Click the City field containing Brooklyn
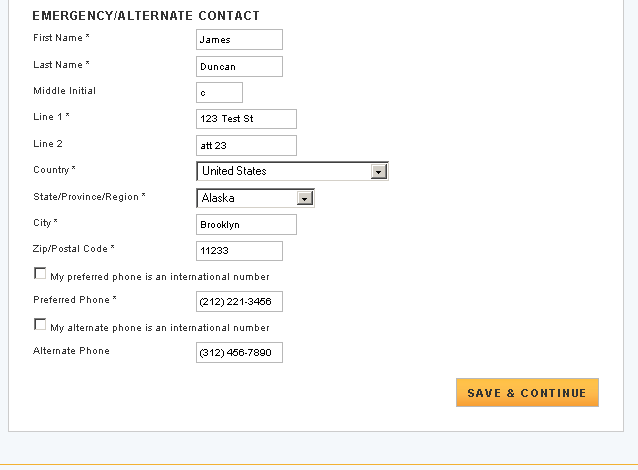The width and height of the screenshot is (638, 470). tap(246, 225)
